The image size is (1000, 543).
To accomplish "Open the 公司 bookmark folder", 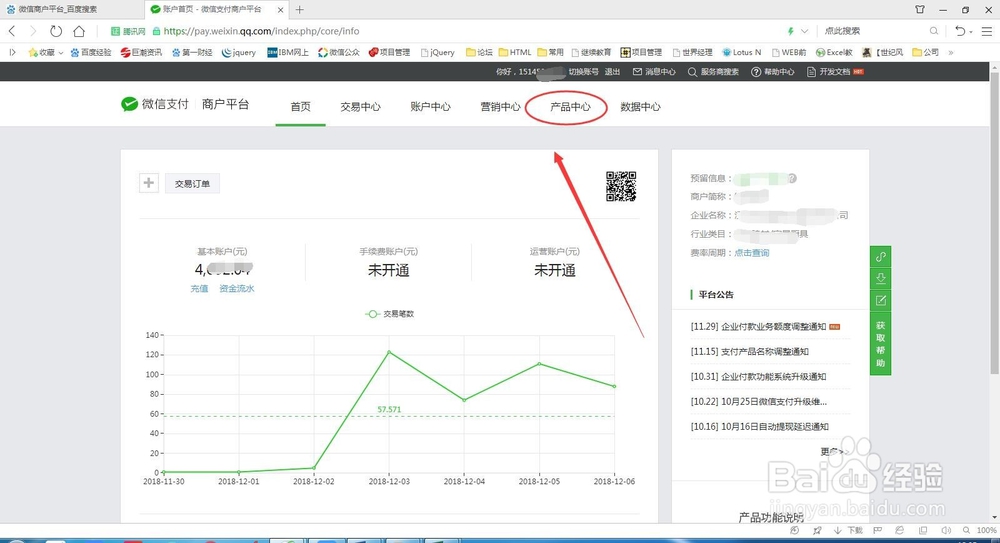I will [925, 52].
